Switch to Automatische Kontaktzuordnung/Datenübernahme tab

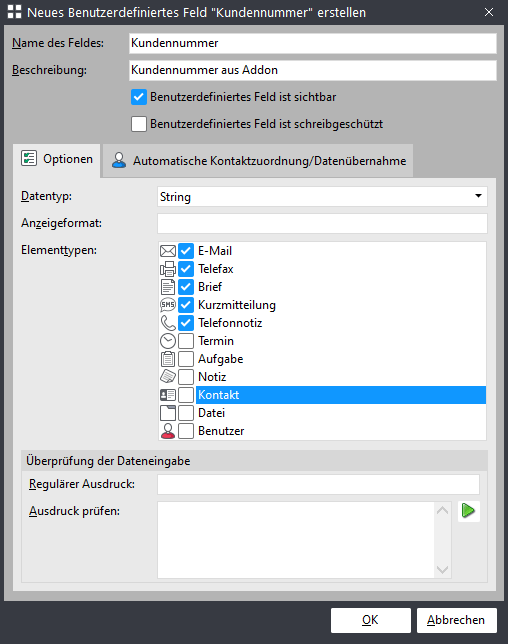click(x=259, y=161)
